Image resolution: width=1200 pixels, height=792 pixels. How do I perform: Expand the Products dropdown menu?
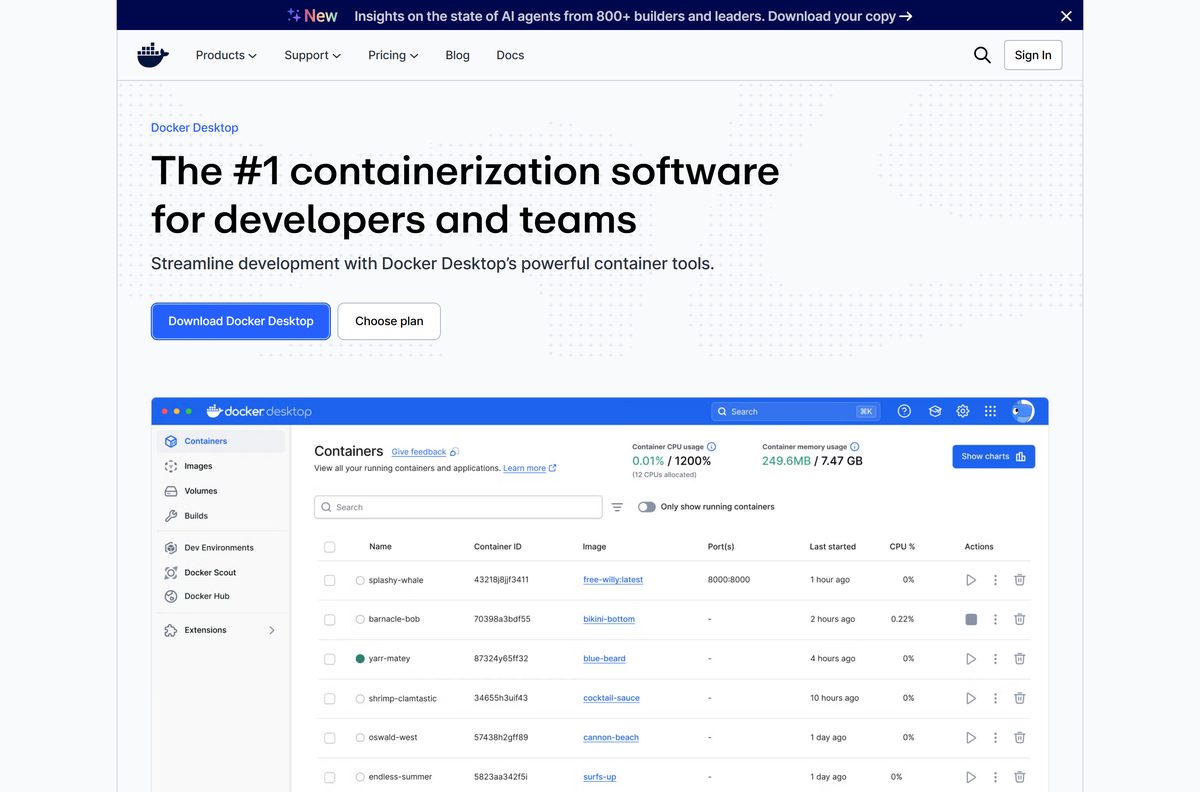coord(226,55)
